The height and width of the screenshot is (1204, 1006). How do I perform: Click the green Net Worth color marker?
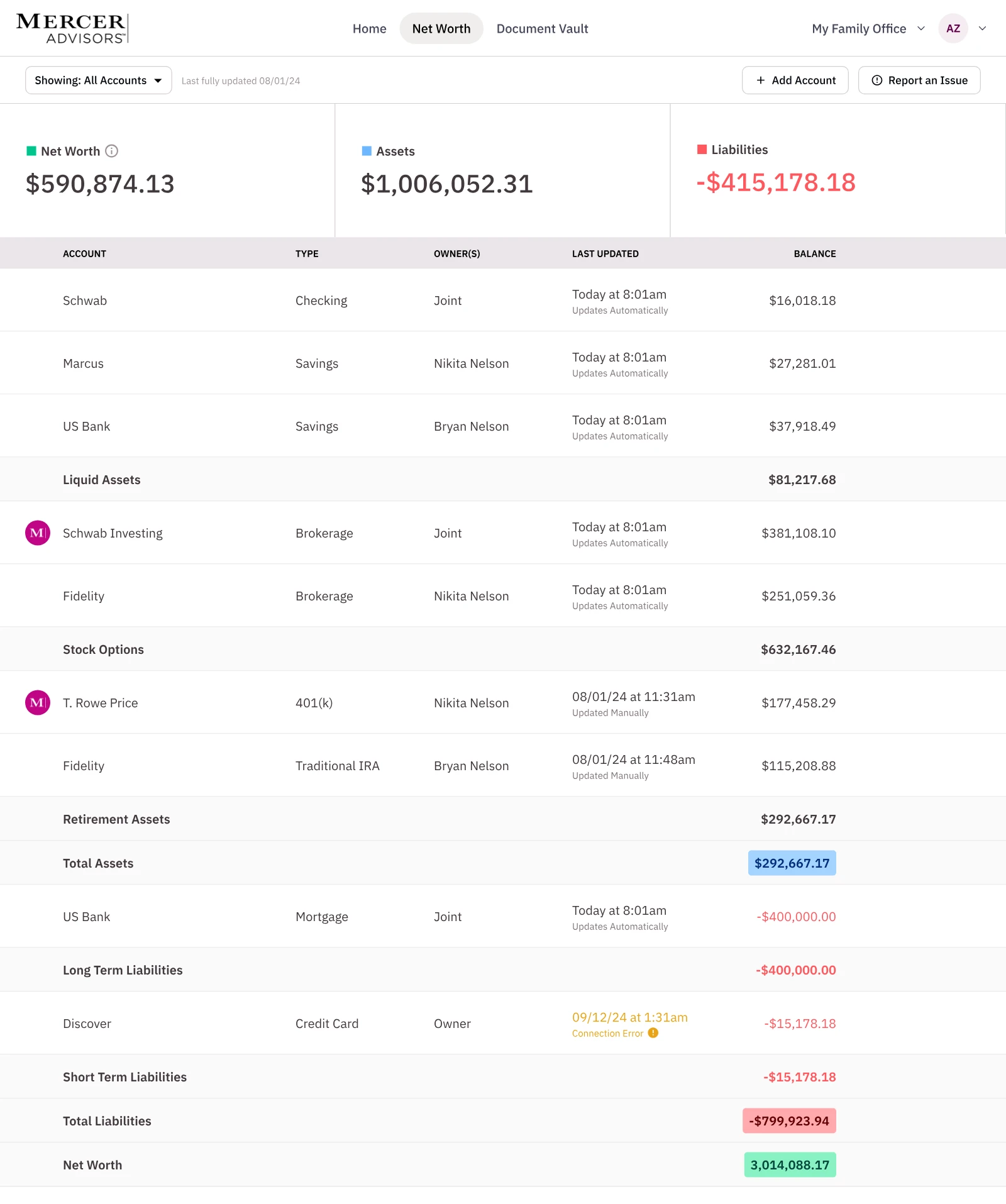pyautogui.click(x=31, y=151)
